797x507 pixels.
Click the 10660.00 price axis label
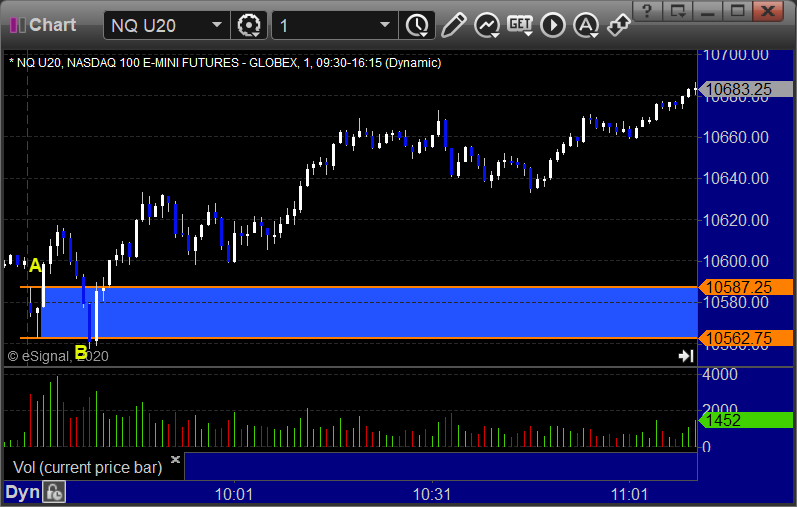pos(735,137)
